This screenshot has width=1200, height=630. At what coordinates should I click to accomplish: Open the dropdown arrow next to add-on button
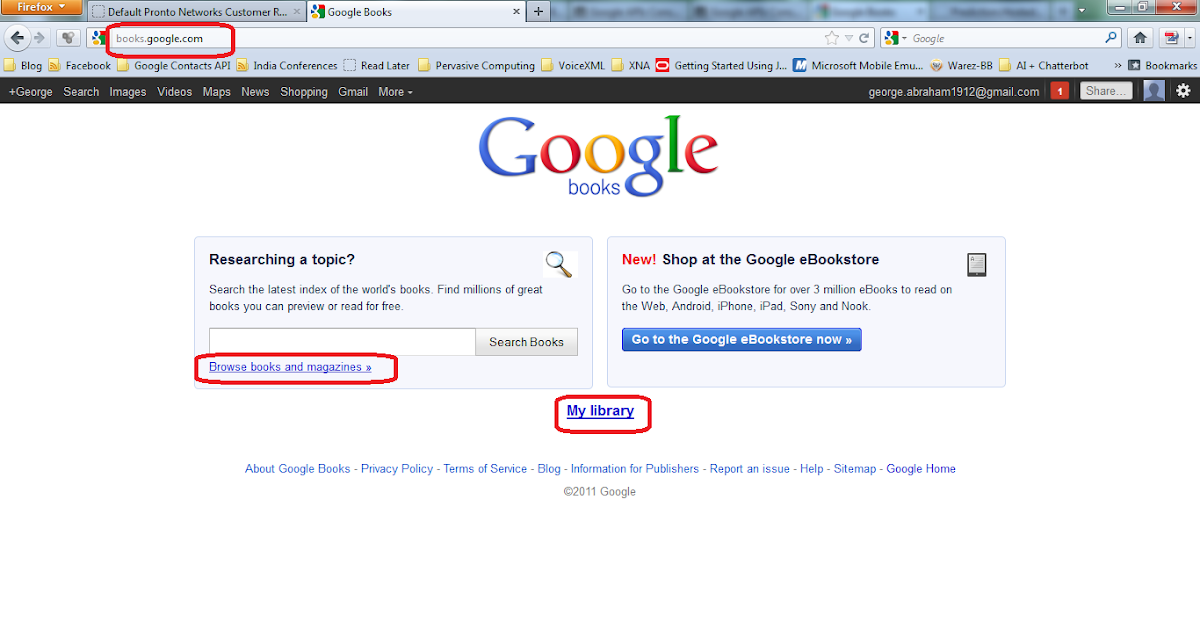(1188, 38)
